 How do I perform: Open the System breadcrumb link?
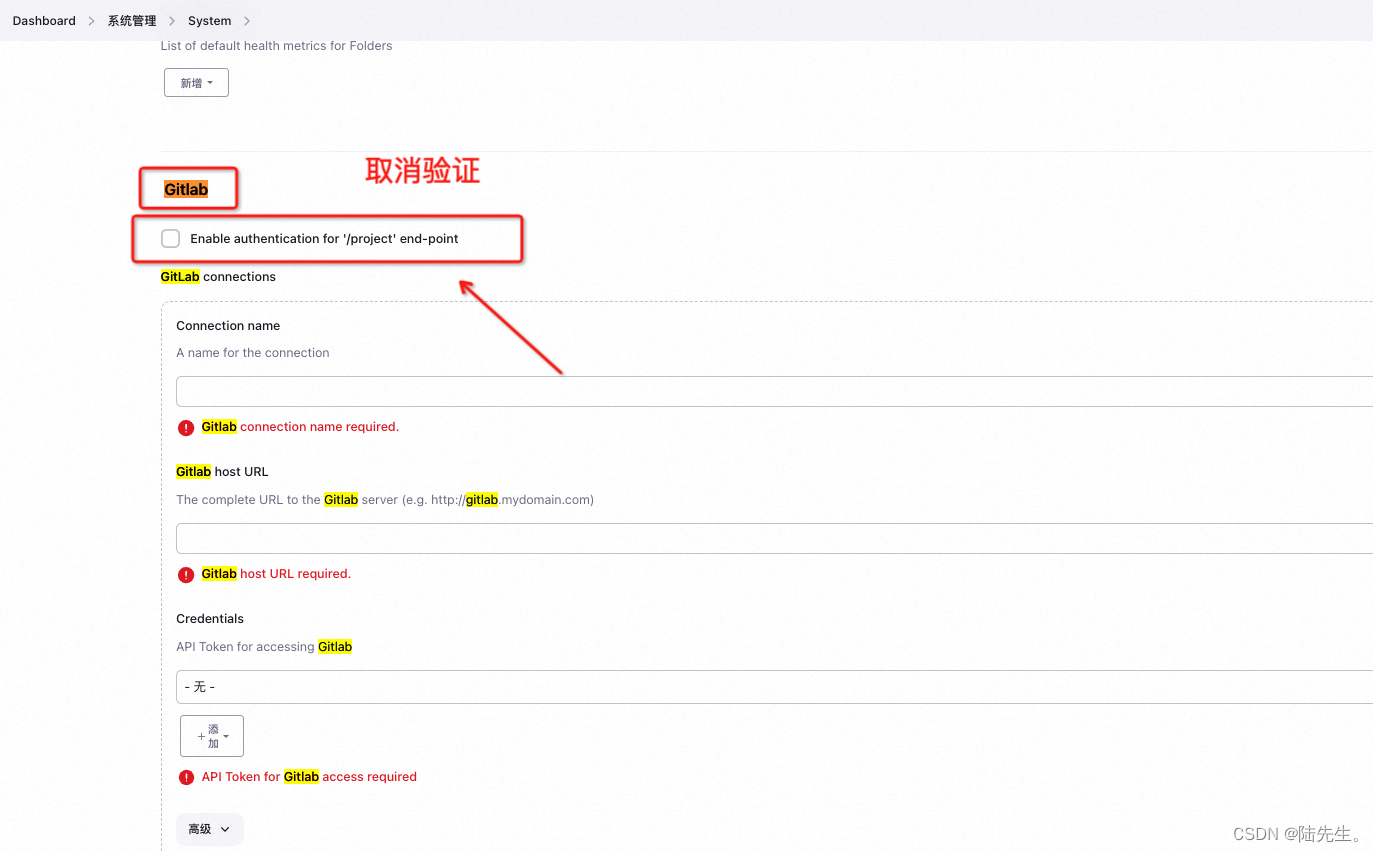(x=210, y=21)
